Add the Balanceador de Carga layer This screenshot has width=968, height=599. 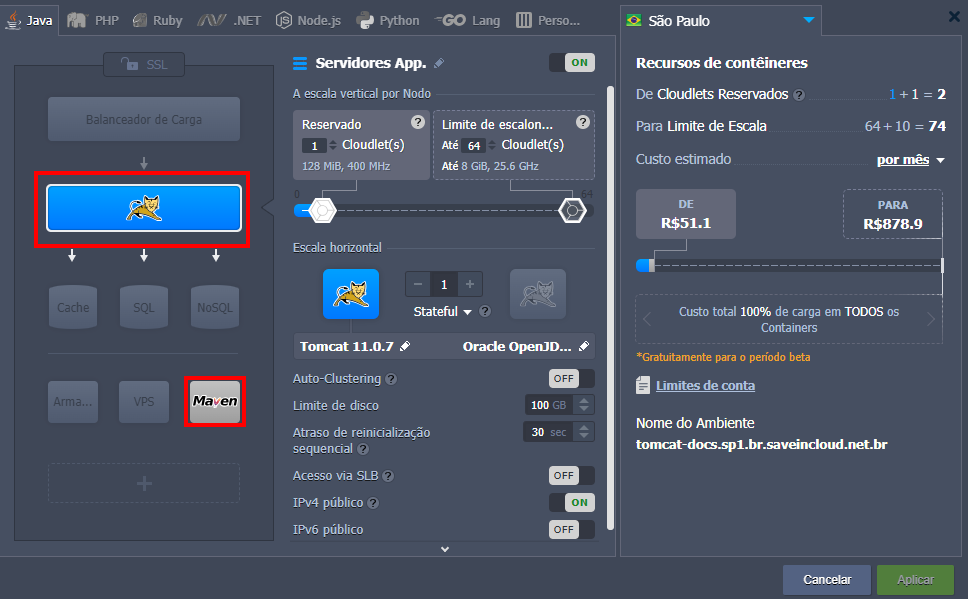[x=144, y=119]
